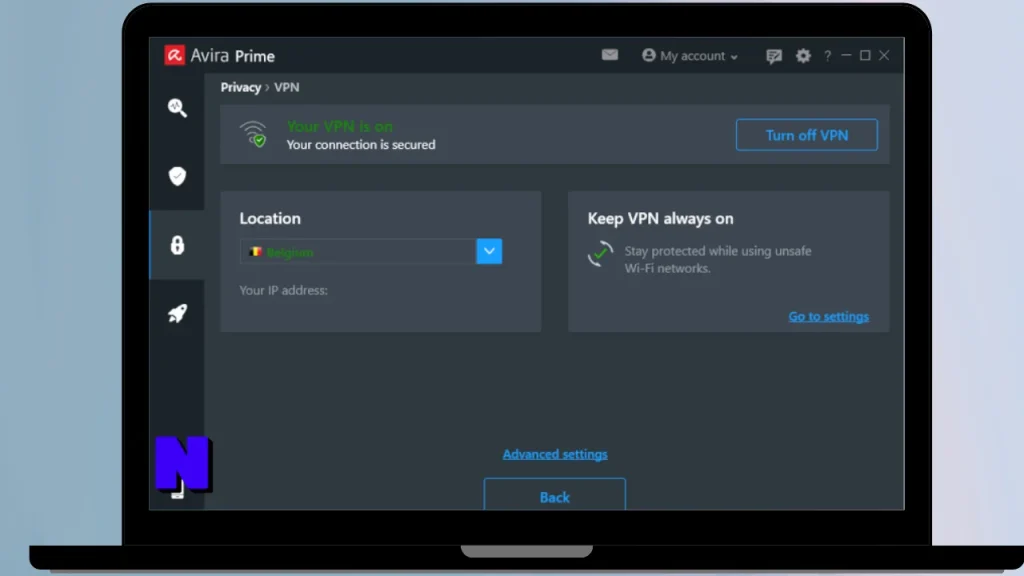Open the My account dropdown
The image size is (1024, 576).
click(690, 56)
